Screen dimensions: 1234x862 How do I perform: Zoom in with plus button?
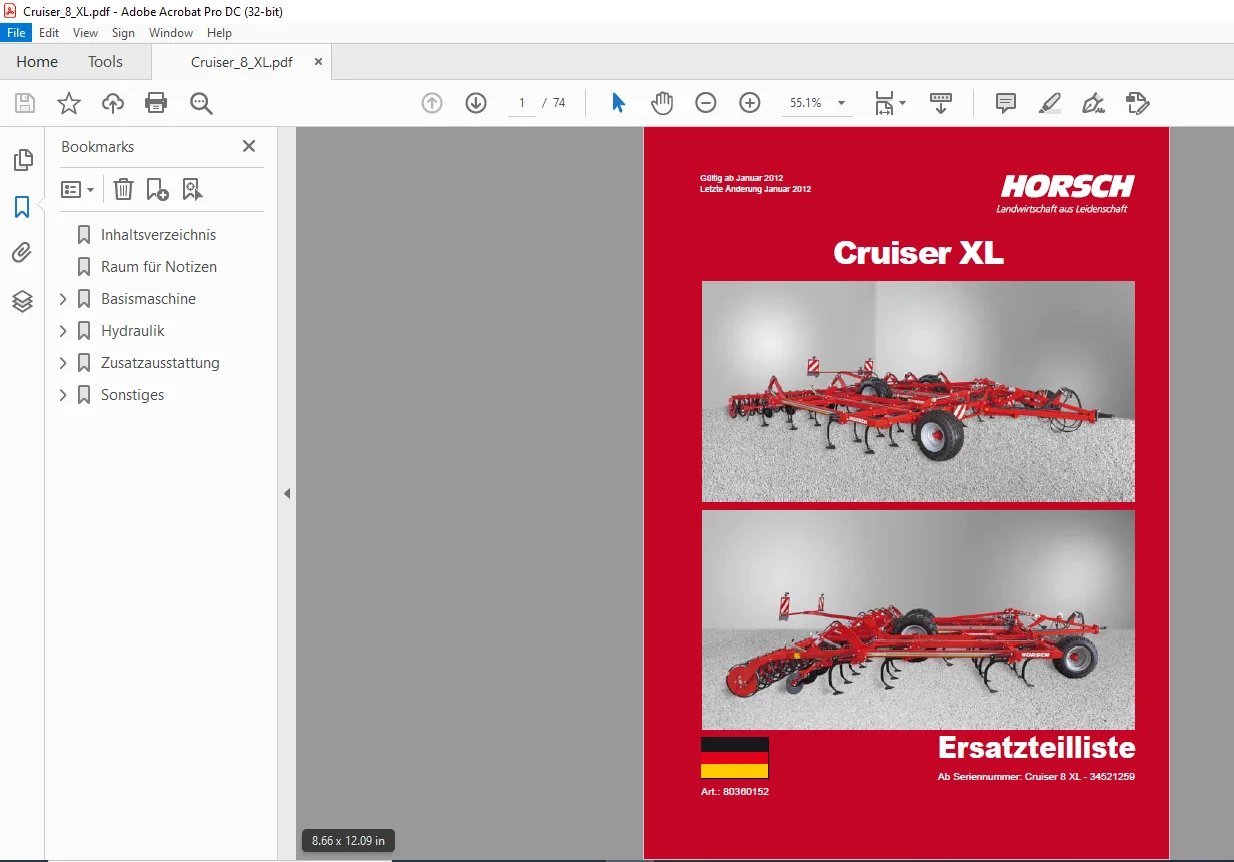click(750, 103)
